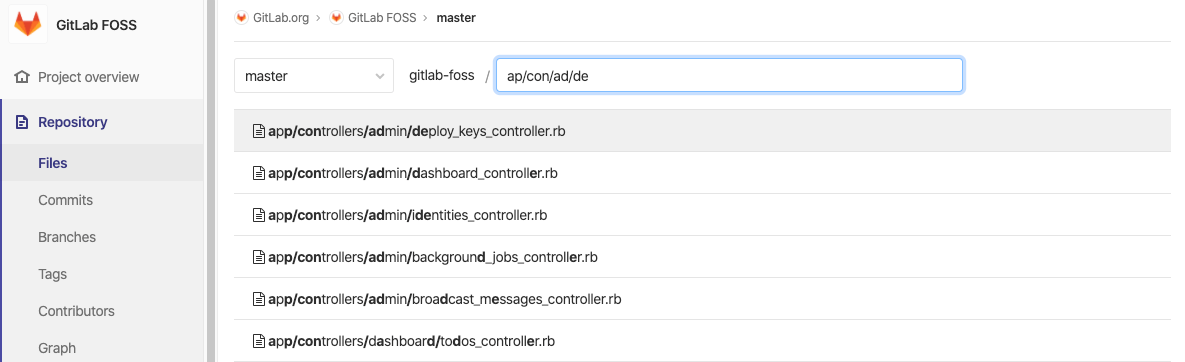Click the GitLab FOSS fox logo avatar
The height and width of the screenshot is (362, 1185).
[x=28, y=24]
